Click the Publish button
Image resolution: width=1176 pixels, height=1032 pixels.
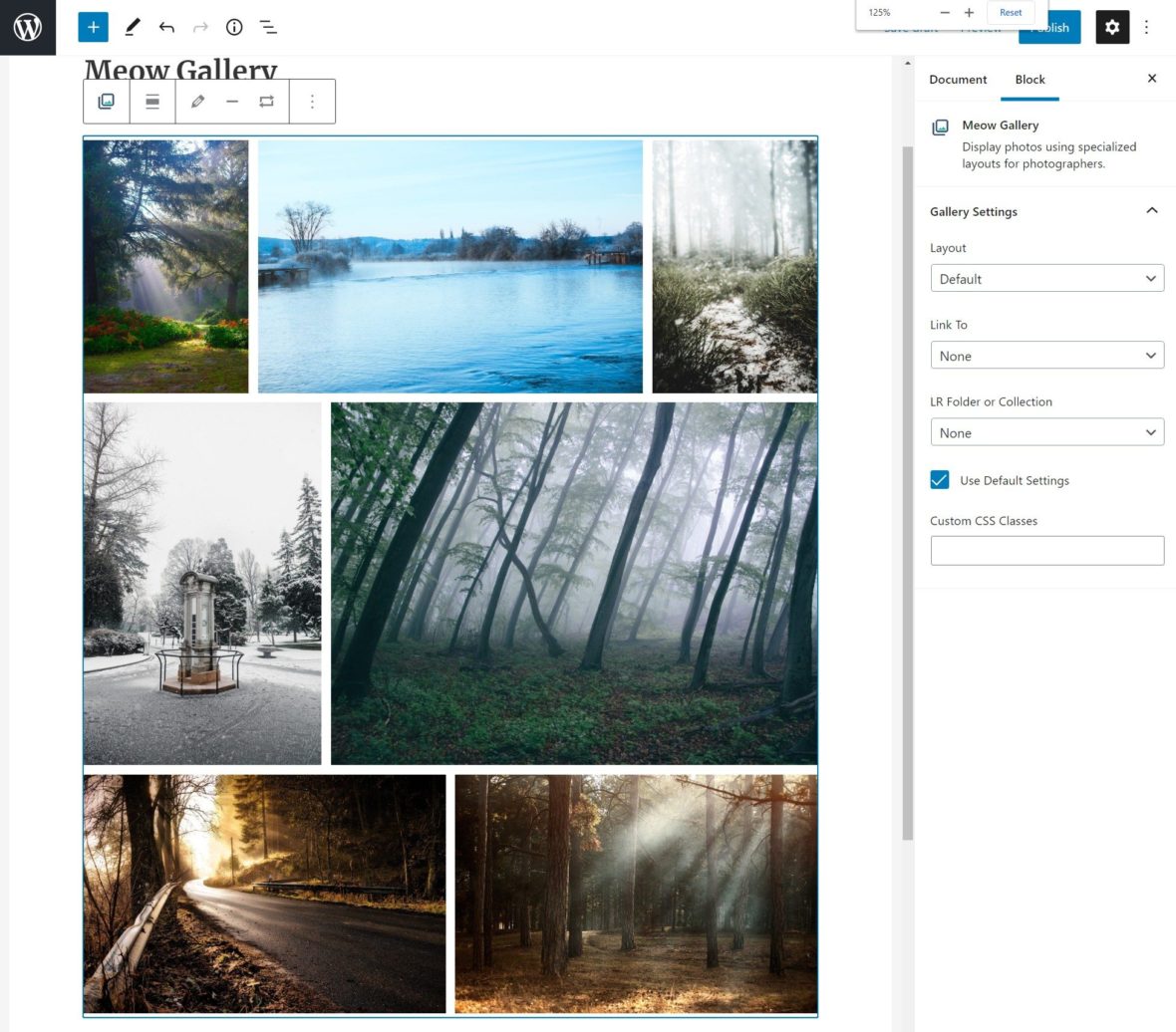pos(1049,27)
